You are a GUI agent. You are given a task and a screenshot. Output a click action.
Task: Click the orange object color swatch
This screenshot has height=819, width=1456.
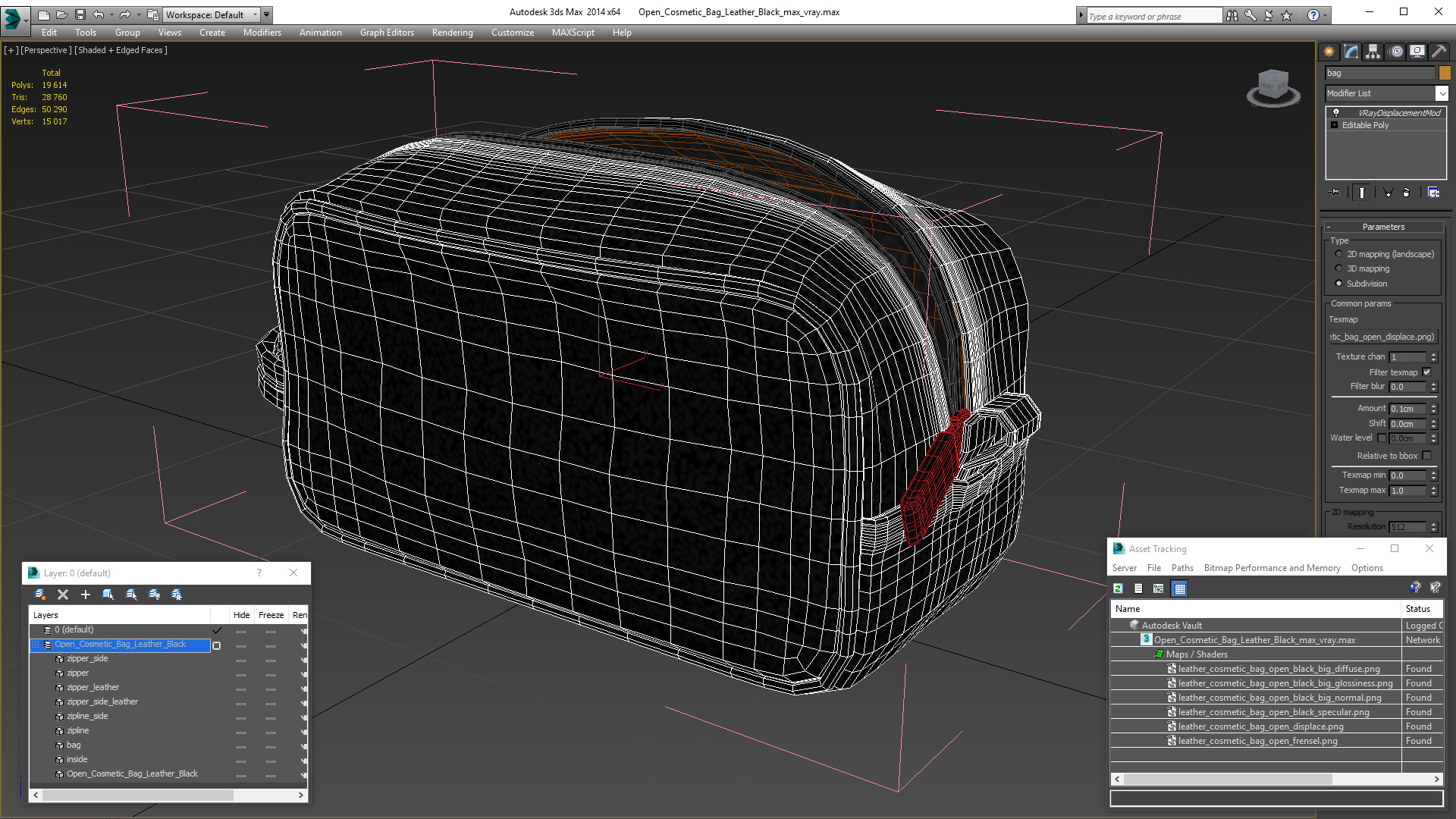tap(1445, 73)
